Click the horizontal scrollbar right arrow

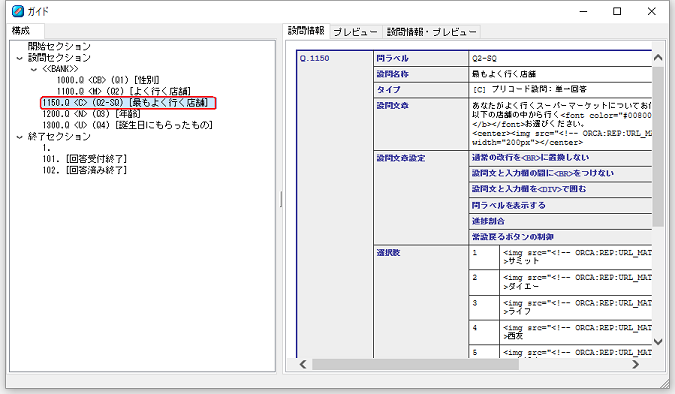(635, 365)
